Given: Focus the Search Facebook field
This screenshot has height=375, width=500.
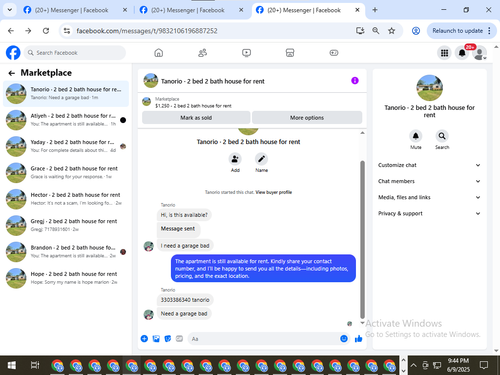Looking at the screenshot, I should point(75,53).
